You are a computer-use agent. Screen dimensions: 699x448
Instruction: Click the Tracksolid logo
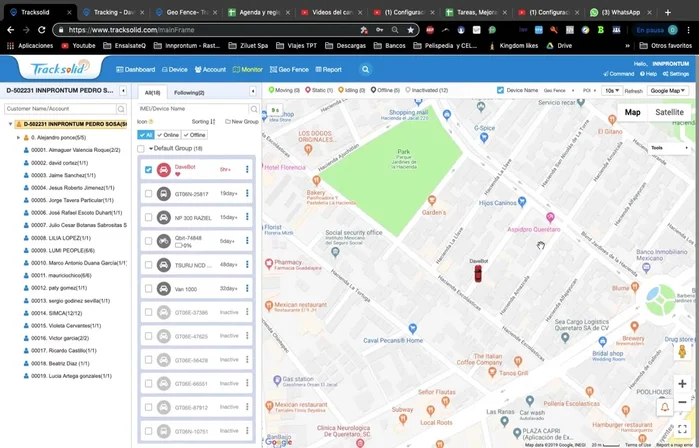click(x=60, y=69)
